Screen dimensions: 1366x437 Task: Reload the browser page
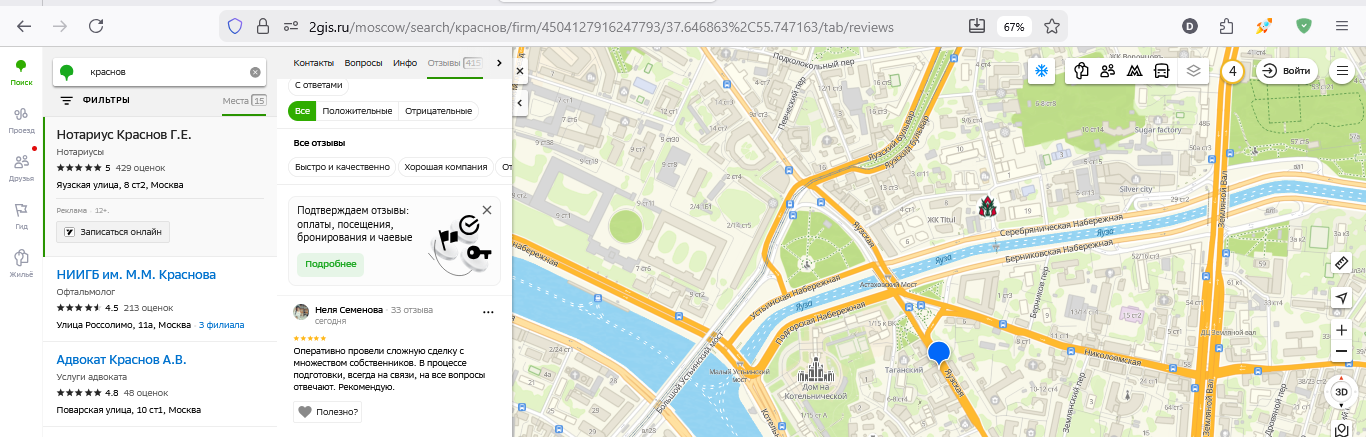95,26
